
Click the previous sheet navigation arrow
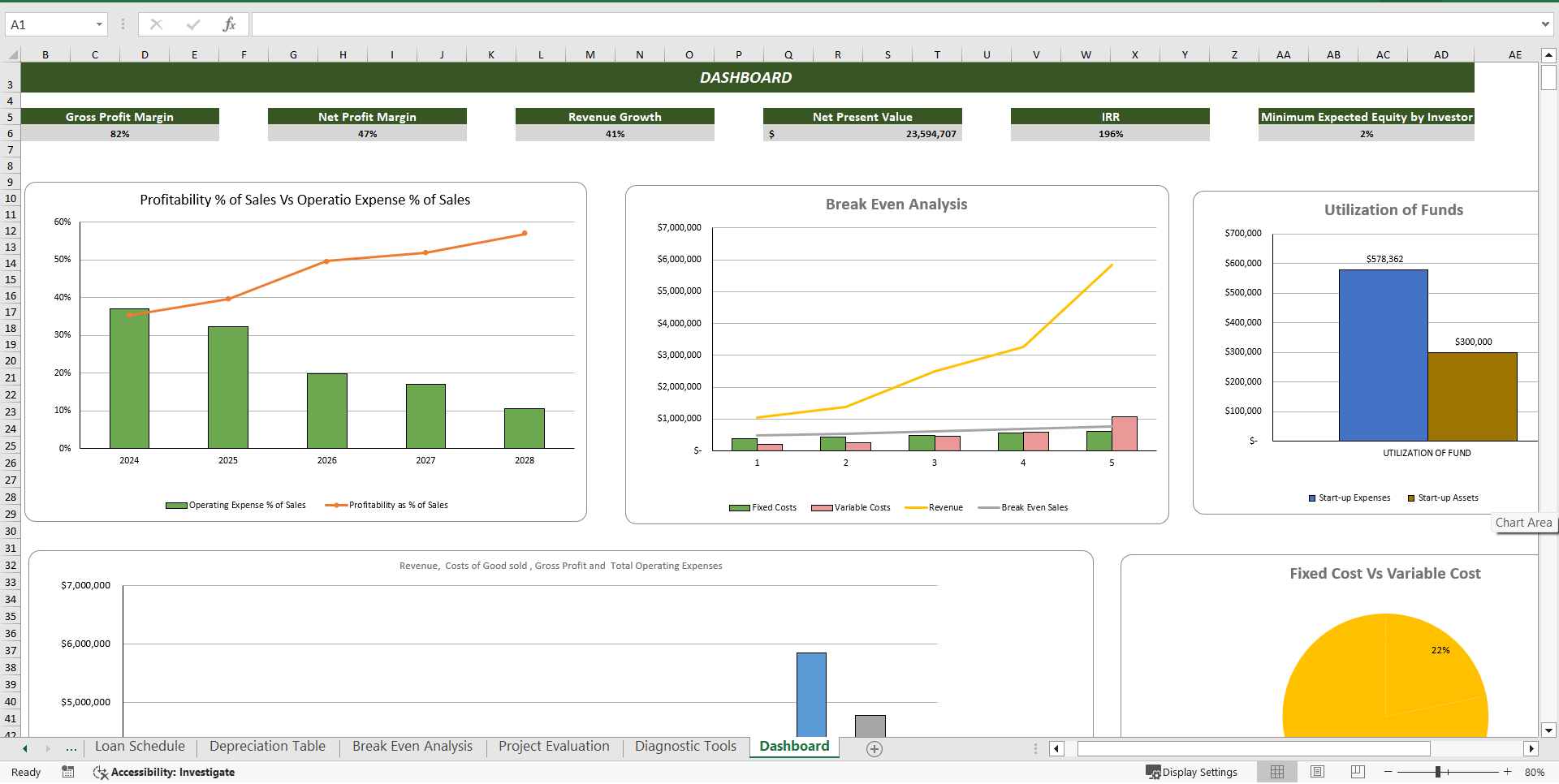click(x=25, y=748)
